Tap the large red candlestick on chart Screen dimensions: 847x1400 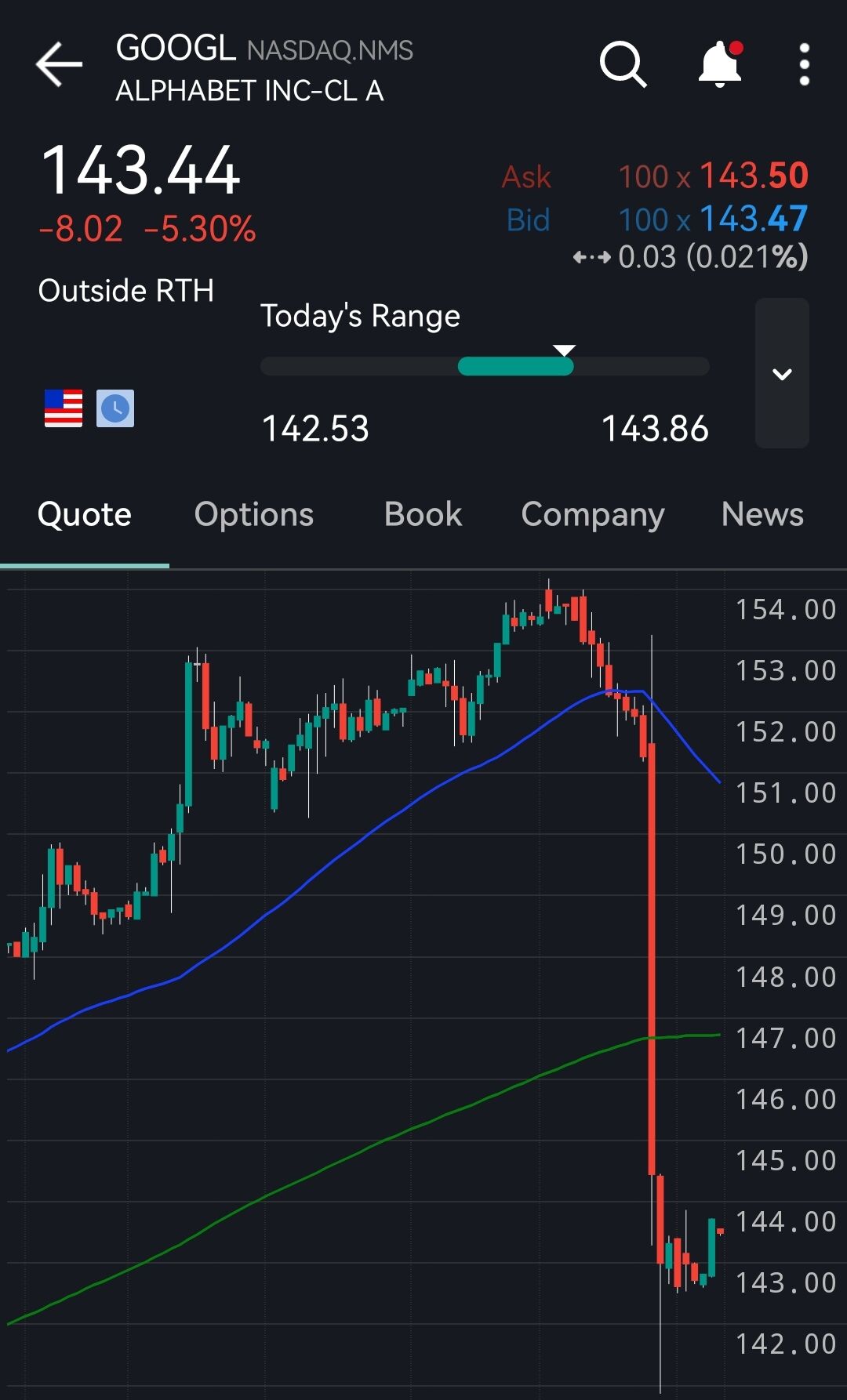(652, 959)
